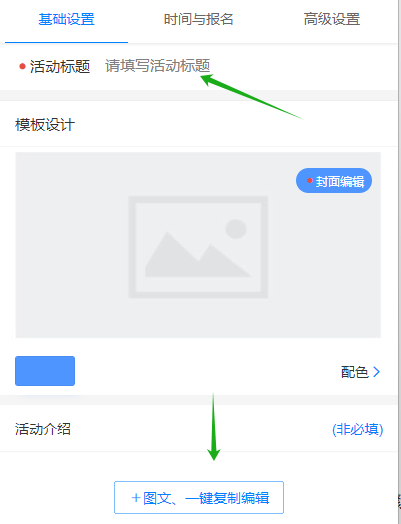
Task: Click the gray cover image preview area
Action: pyautogui.click(x=198, y=245)
